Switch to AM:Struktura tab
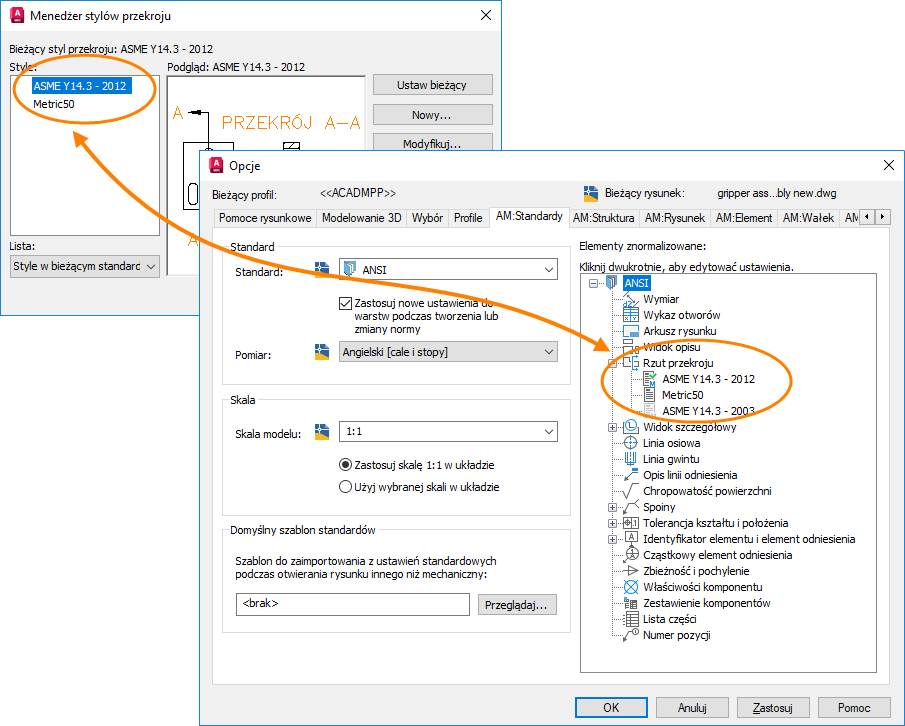This screenshot has height=726, width=905. coord(604,218)
